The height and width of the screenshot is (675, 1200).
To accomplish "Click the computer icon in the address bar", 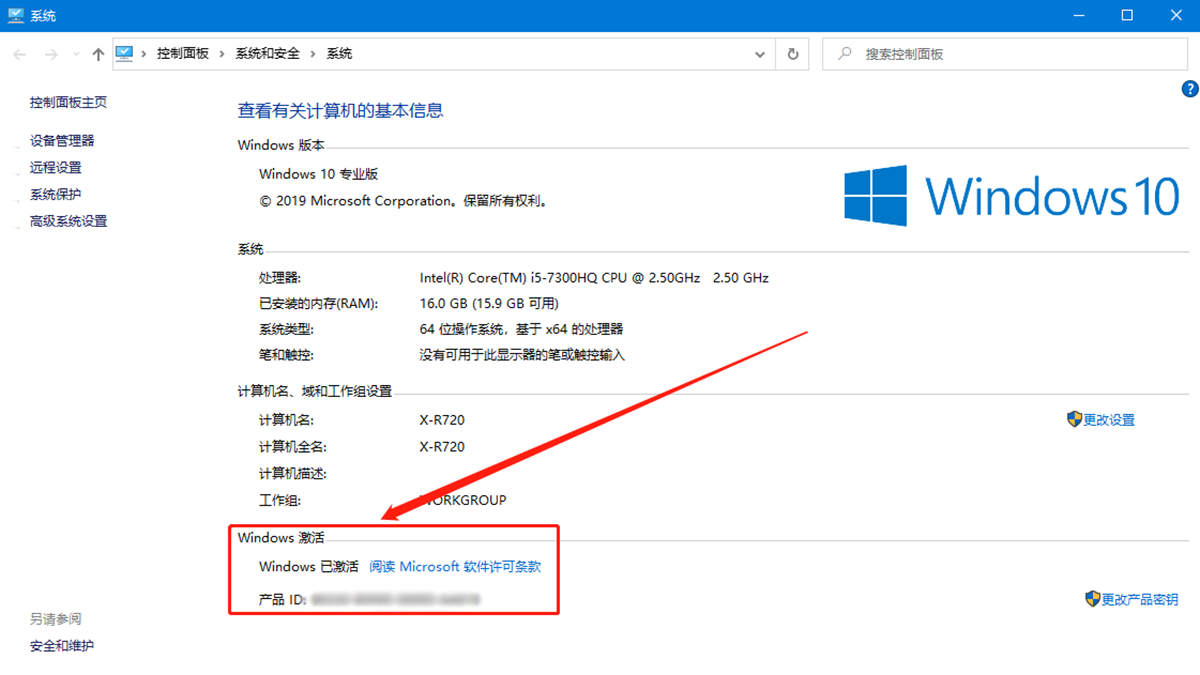I will pos(124,54).
